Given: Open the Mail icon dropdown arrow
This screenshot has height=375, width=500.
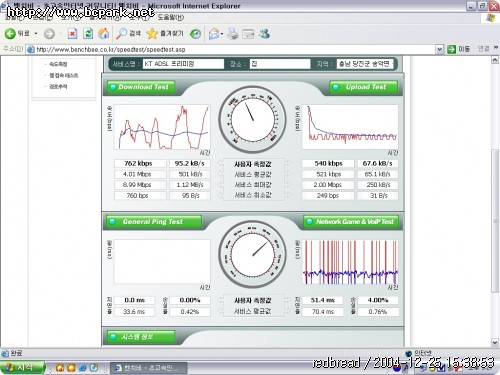Looking at the screenshot, I should pyautogui.click(x=222, y=34).
